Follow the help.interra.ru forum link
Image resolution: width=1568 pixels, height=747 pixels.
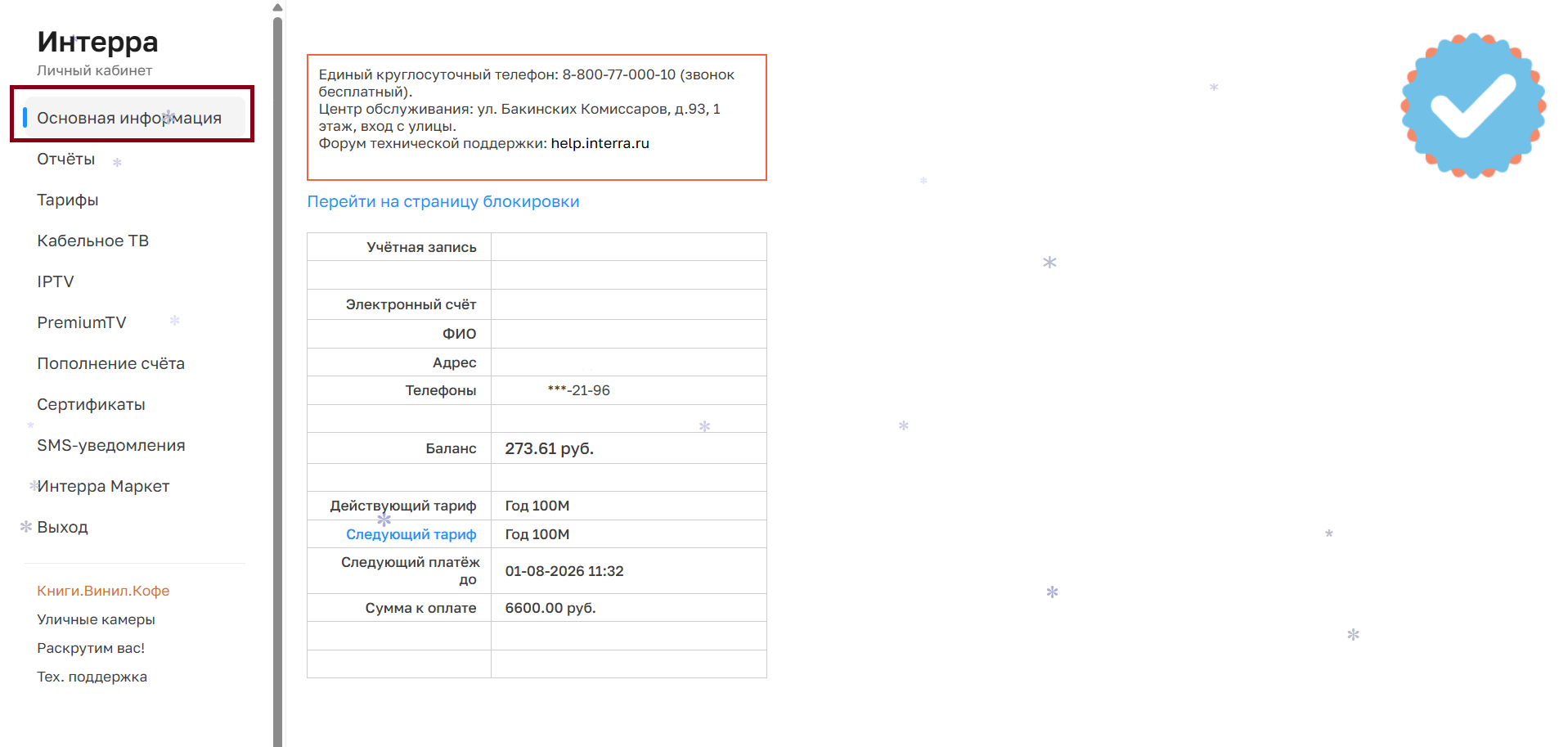pos(600,143)
